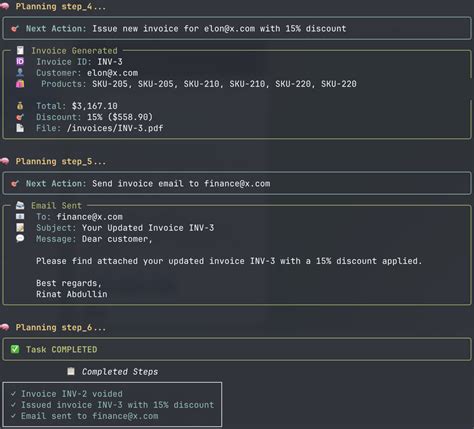This screenshot has height=429, width=474.
Task: Click the receipt icon beside Invoice Generated
Action: click(x=20, y=50)
